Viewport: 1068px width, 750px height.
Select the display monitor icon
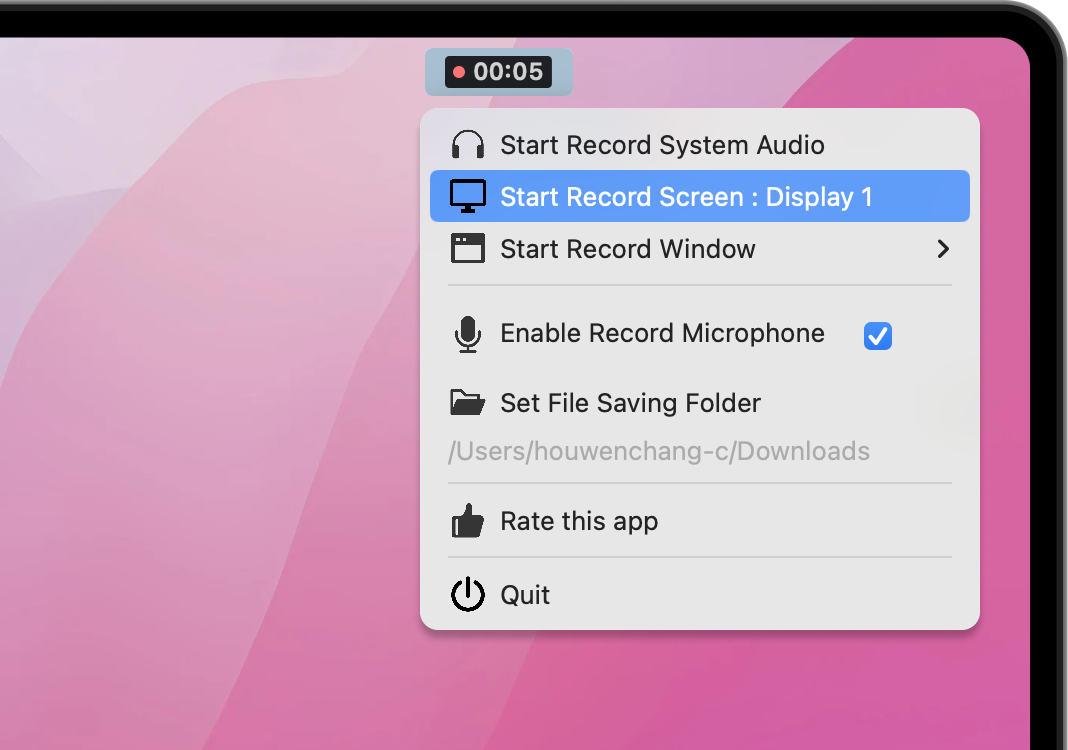point(466,196)
